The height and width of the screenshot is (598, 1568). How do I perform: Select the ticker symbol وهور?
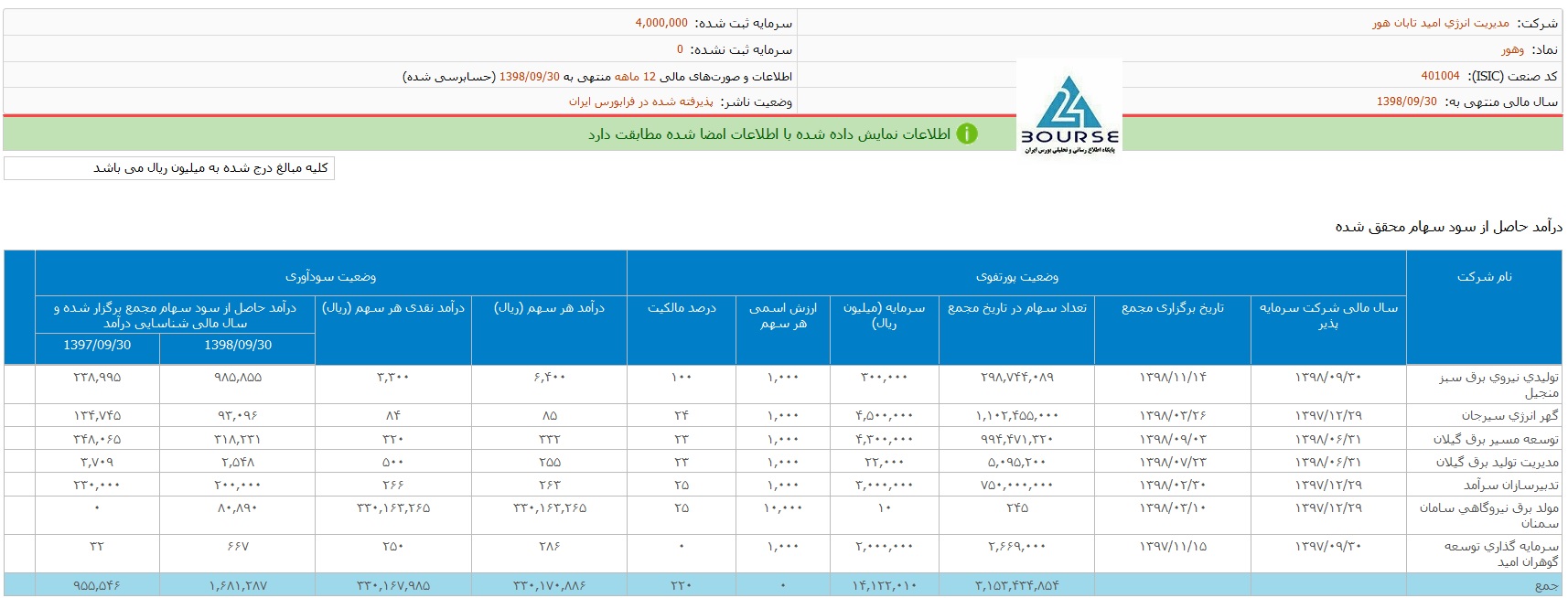point(1512,49)
